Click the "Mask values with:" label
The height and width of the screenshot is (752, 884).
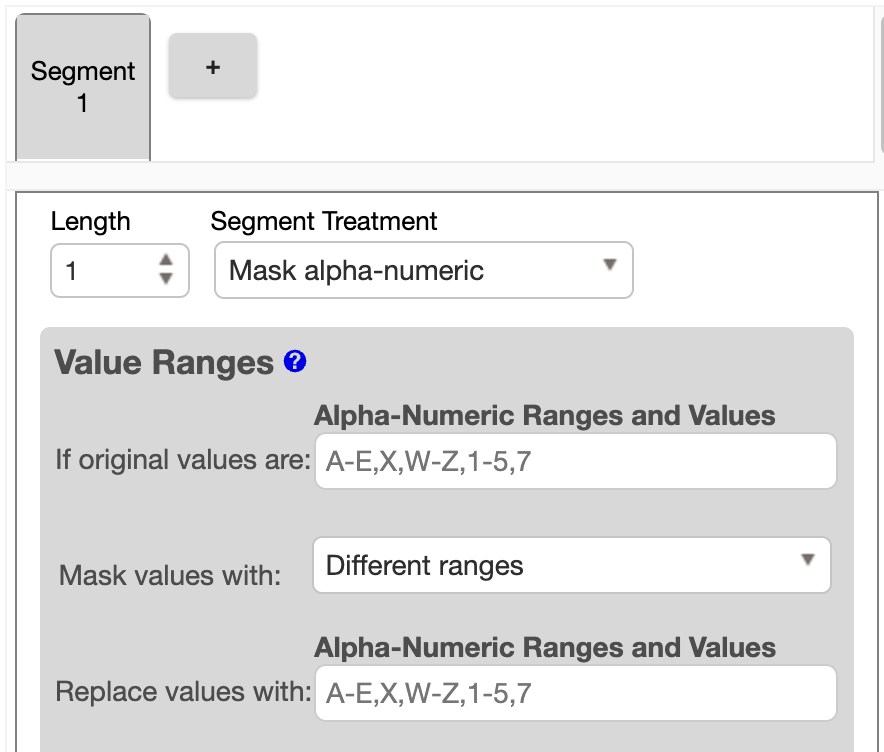[170, 576]
